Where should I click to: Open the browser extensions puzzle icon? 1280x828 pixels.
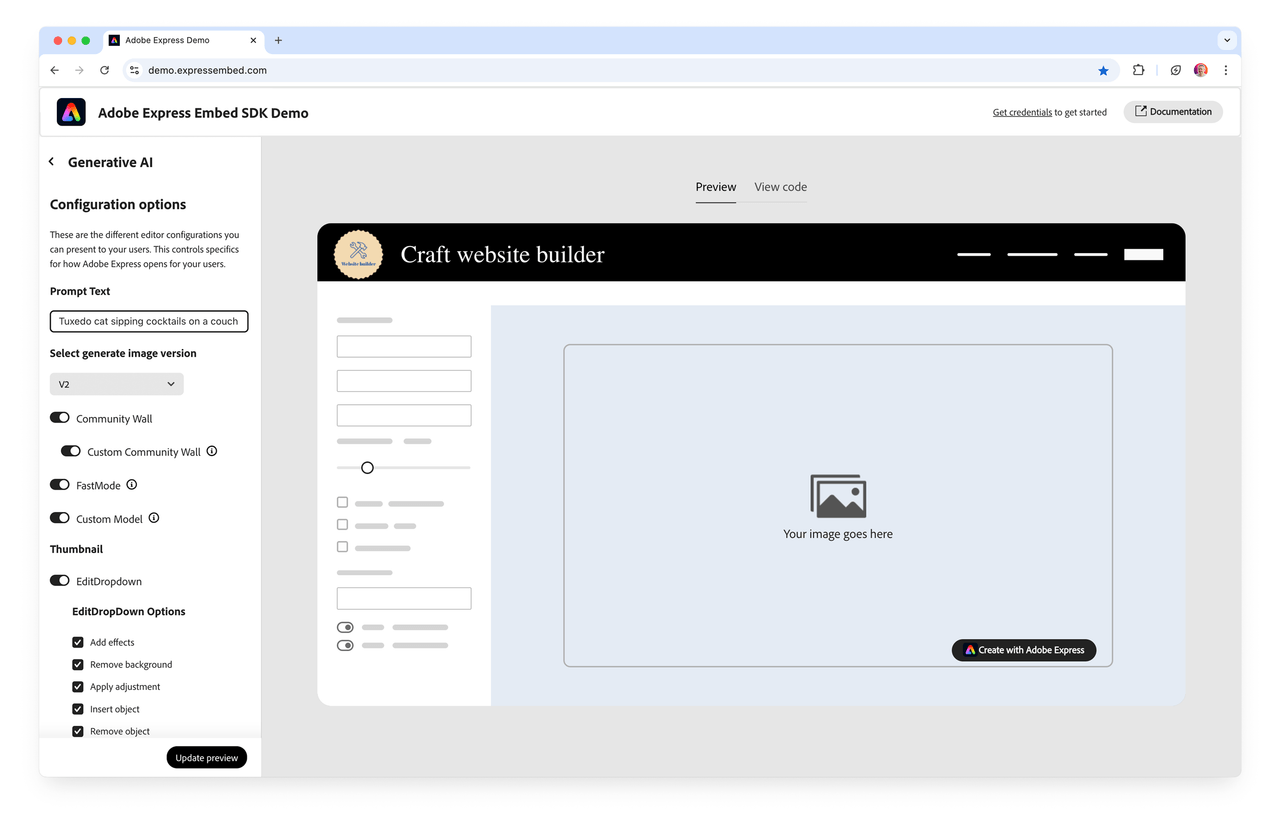[1138, 70]
